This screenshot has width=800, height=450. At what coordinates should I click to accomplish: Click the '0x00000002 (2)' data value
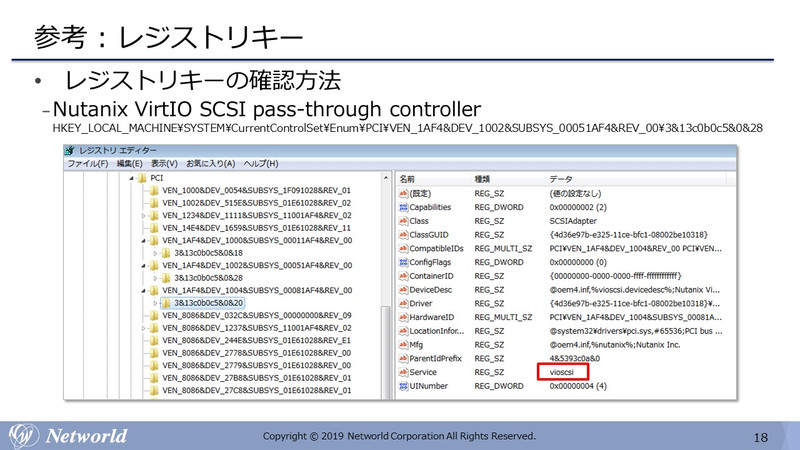[x=578, y=207]
